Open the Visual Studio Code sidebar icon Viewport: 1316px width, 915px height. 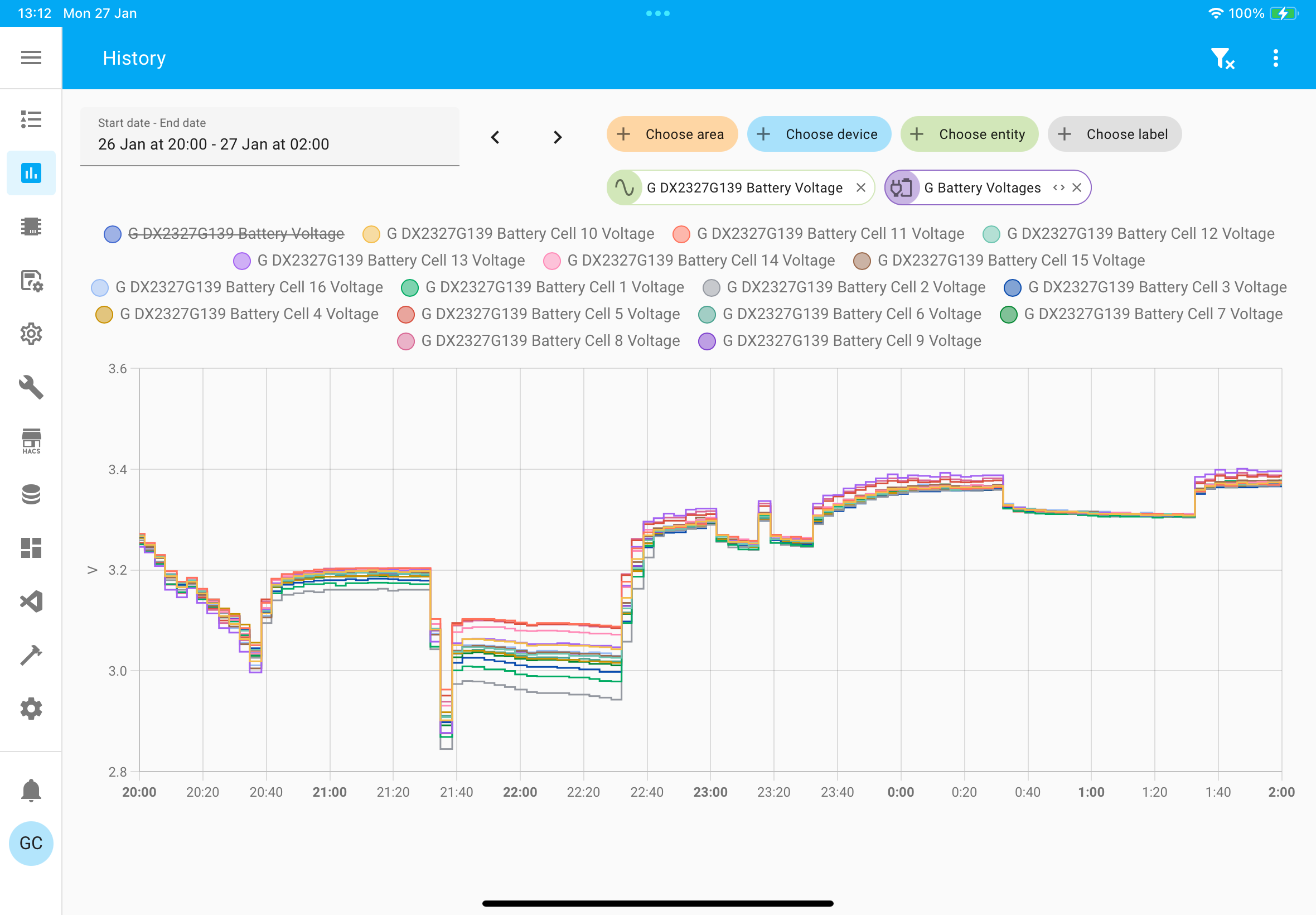[x=31, y=601]
